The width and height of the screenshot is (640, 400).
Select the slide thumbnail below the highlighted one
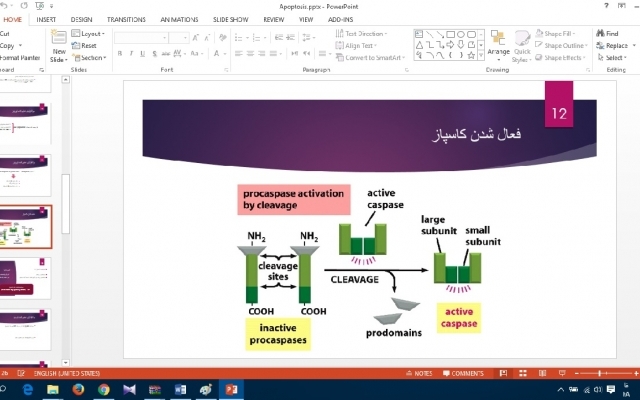coord(25,278)
